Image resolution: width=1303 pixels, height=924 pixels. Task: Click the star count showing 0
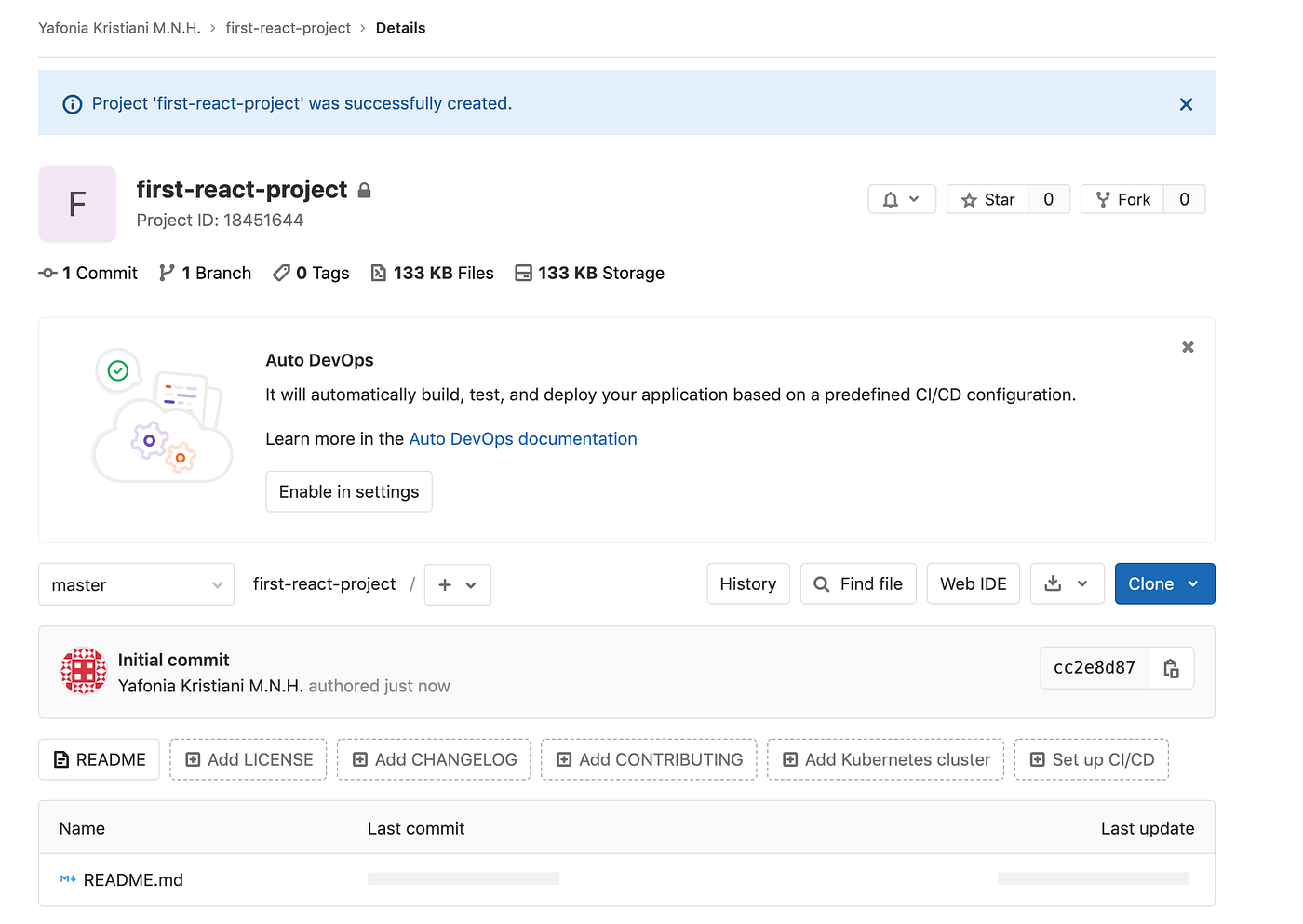pyautogui.click(x=1049, y=199)
